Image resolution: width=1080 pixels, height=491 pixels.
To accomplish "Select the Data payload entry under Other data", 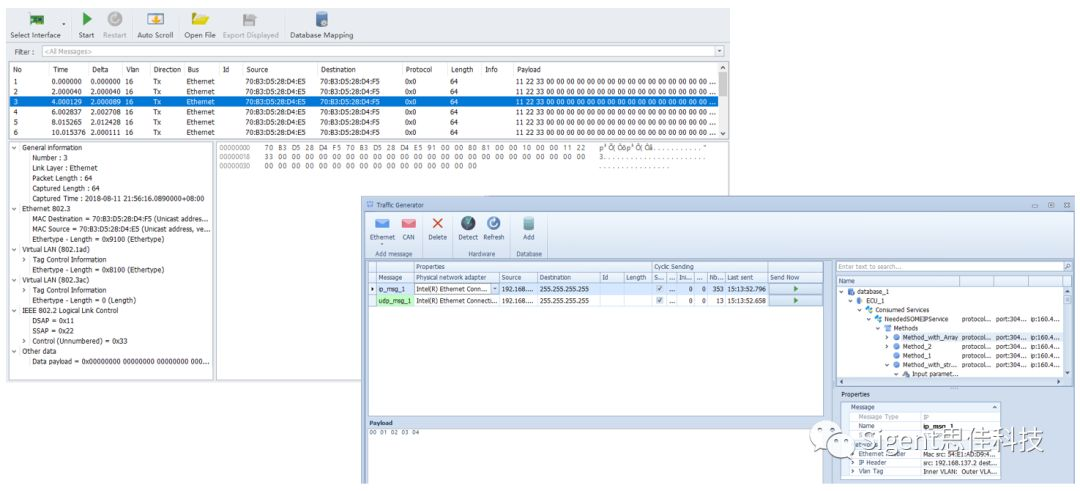I will tap(121, 362).
